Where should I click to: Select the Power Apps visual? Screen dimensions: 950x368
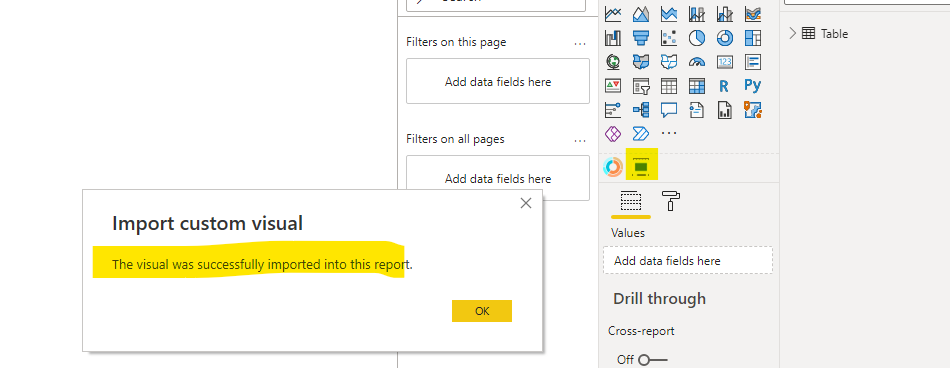pos(613,133)
